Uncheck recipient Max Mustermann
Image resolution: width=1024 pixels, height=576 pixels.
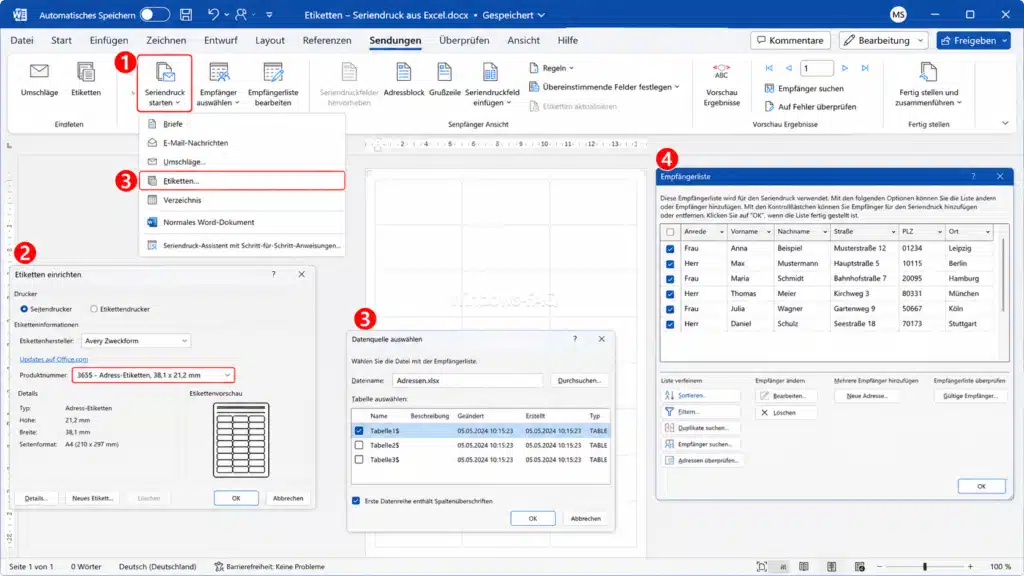coord(670,264)
